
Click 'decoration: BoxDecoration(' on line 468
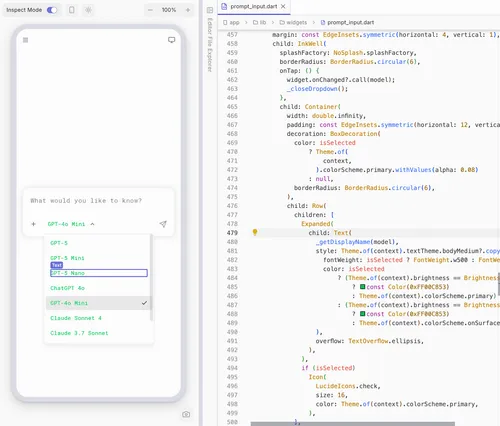click(333, 134)
